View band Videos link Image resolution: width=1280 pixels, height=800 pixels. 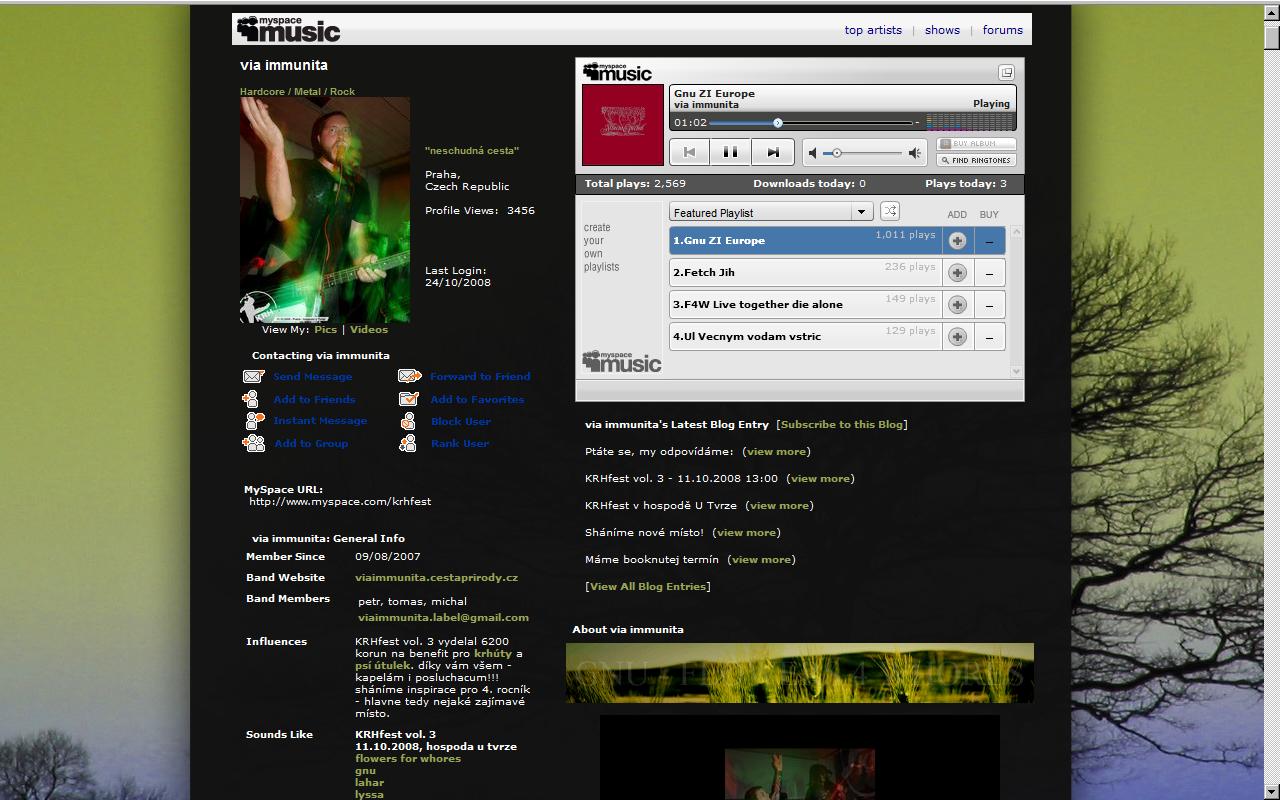[369, 329]
